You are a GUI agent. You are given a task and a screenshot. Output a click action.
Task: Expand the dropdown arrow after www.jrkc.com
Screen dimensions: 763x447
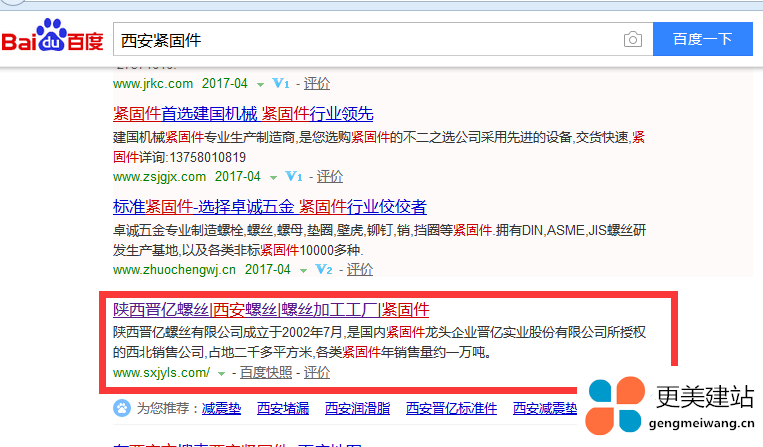click(260, 85)
